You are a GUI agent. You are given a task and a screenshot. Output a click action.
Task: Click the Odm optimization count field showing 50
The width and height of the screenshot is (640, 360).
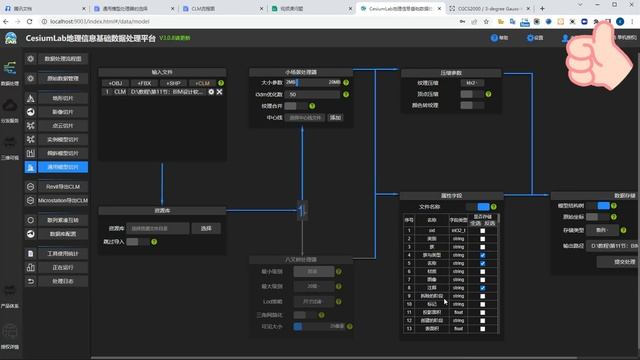pyautogui.click(x=312, y=94)
